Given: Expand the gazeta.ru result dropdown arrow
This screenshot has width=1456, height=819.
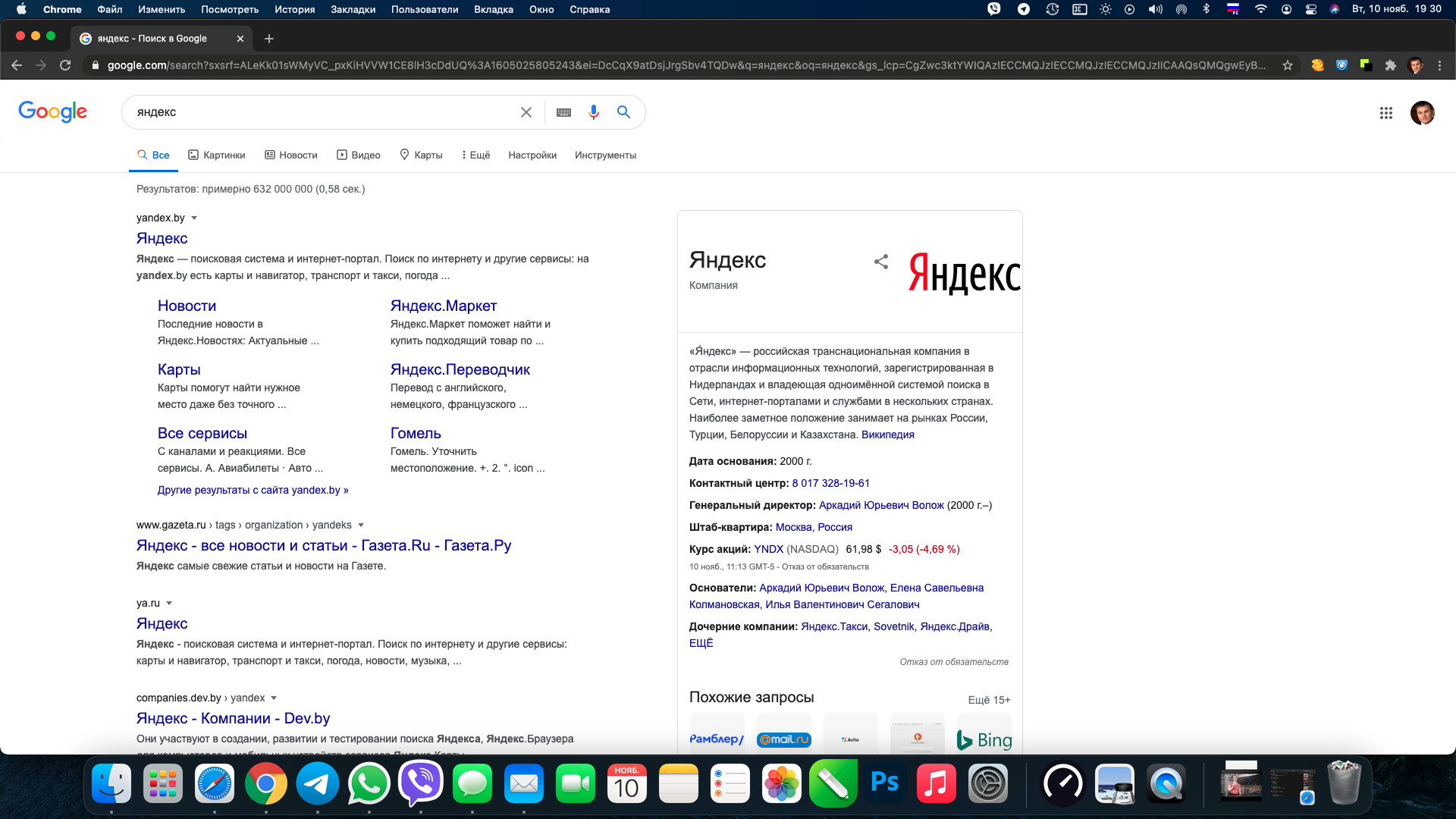Looking at the screenshot, I should click(x=361, y=526).
